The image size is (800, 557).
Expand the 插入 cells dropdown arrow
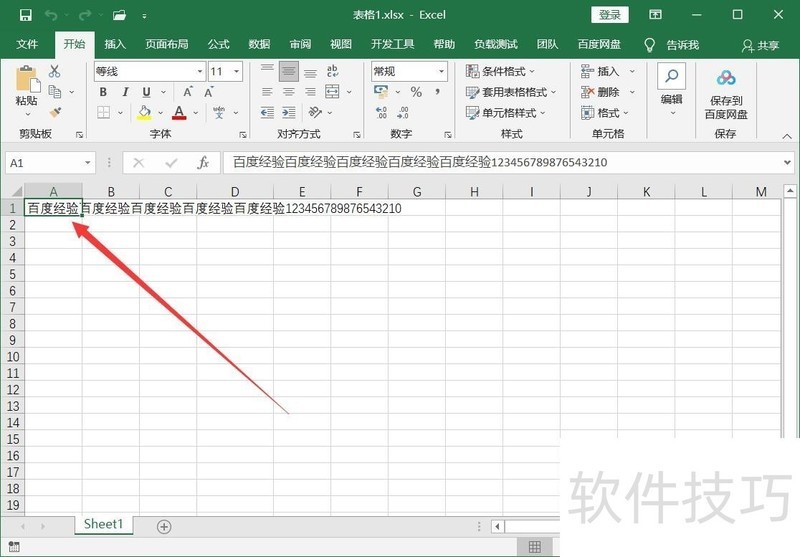coord(632,71)
